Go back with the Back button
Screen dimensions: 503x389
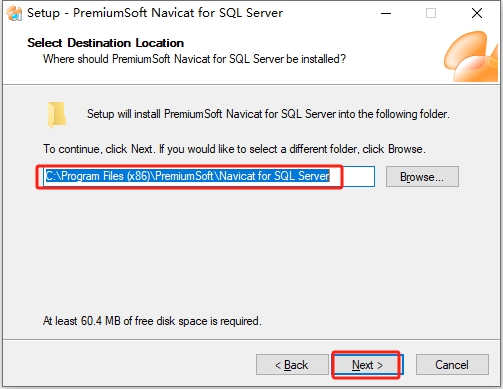point(292,365)
